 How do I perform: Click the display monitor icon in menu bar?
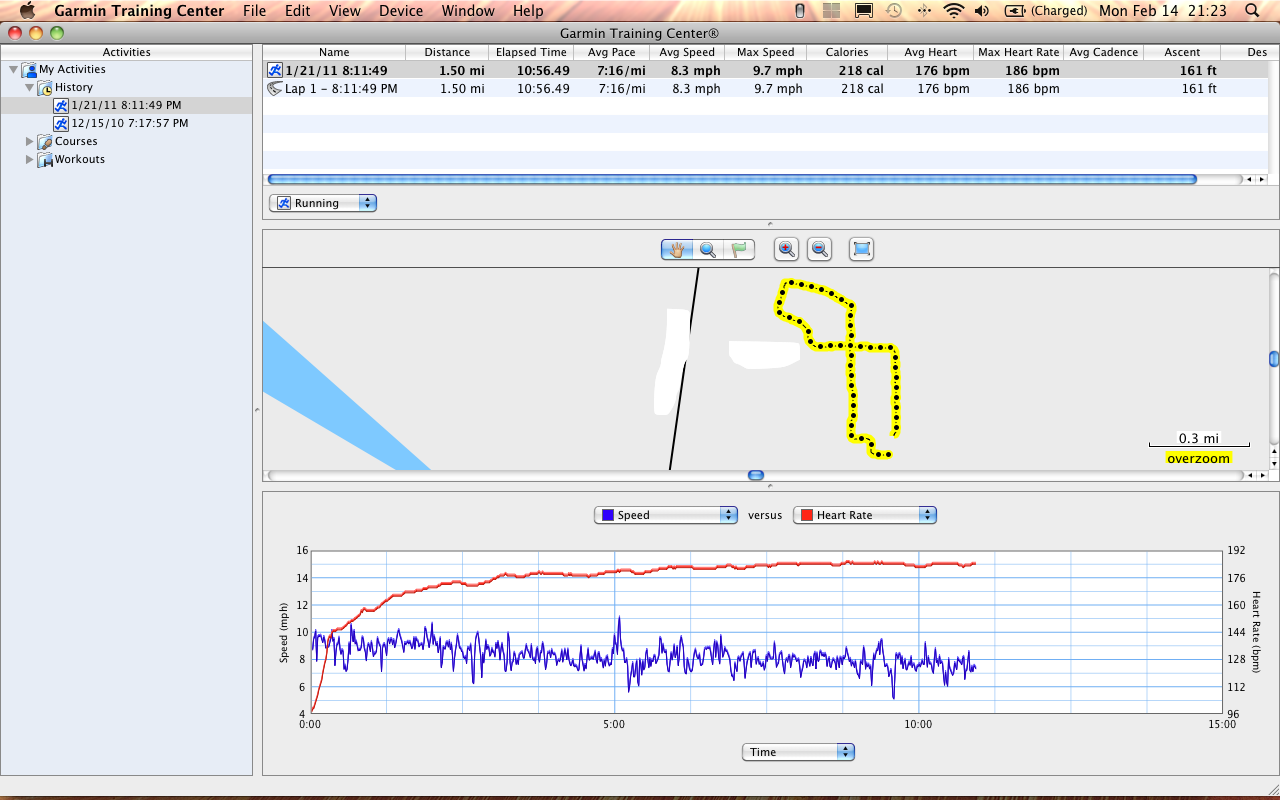pyautogui.click(x=863, y=11)
